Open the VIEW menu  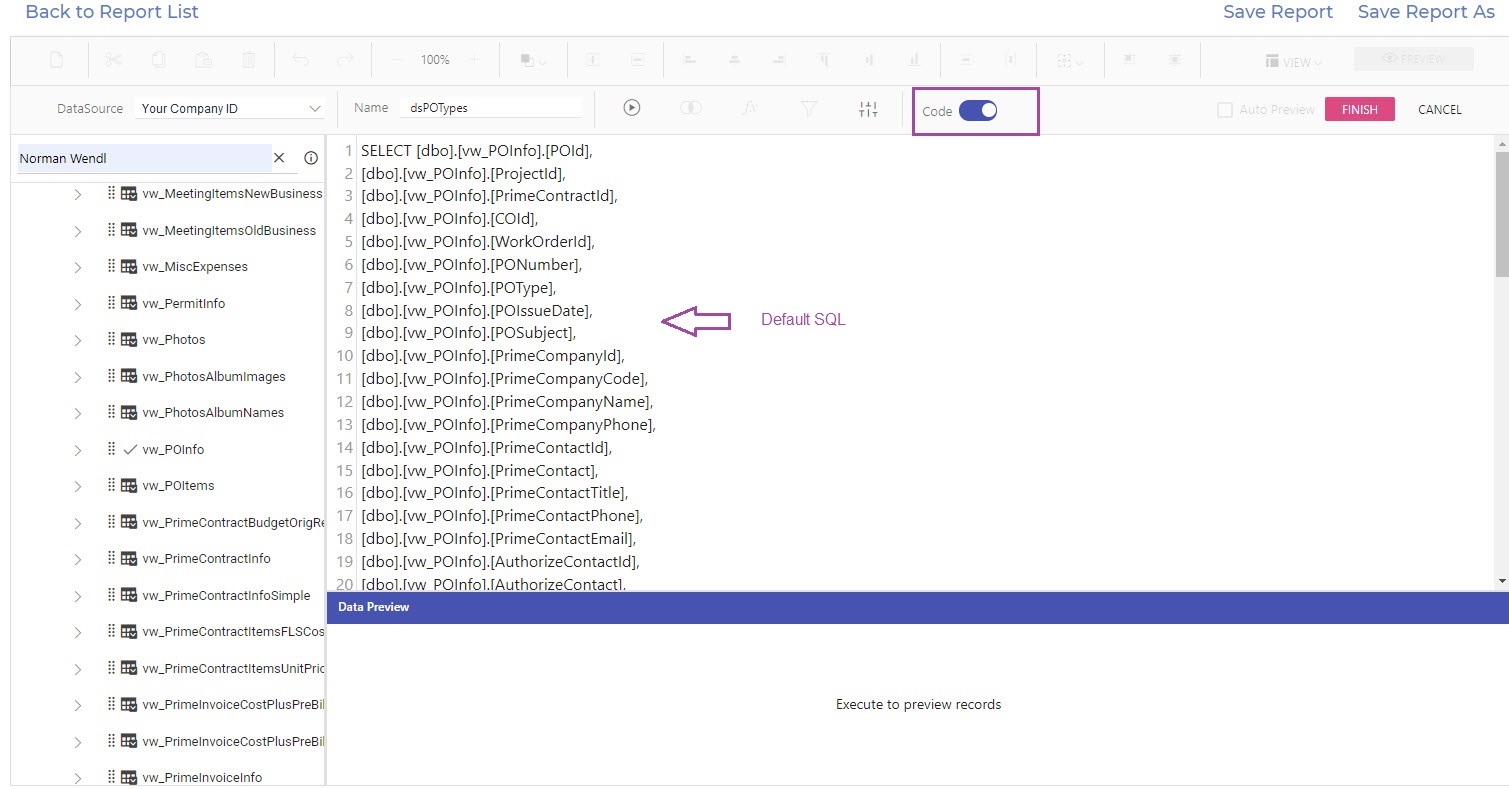coord(1294,62)
